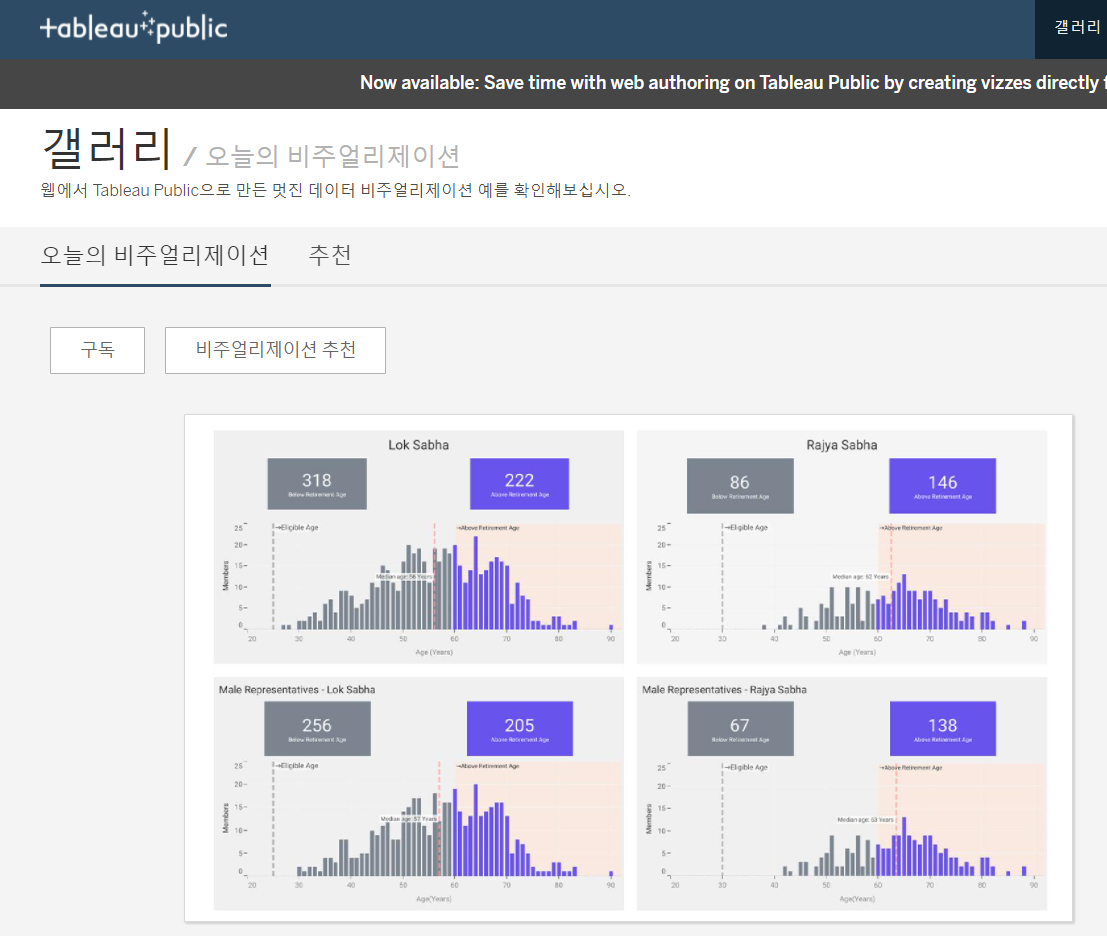The width and height of the screenshot is (1107, 936).
Task: Click the 구독 button
Action: 97,350
